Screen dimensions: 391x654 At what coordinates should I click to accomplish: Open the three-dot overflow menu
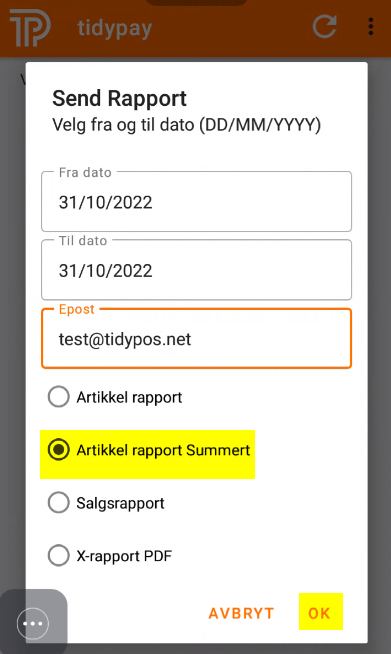coord(371,27)
